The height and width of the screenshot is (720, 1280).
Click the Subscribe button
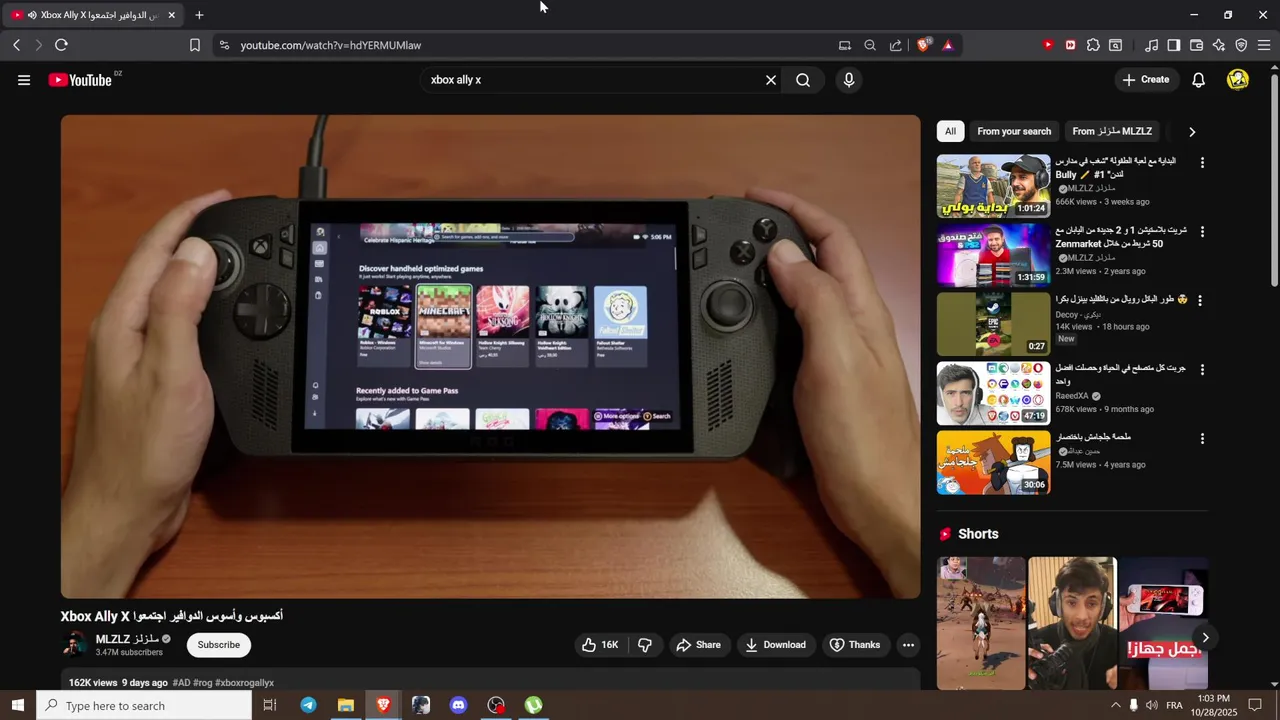point(219,645)
